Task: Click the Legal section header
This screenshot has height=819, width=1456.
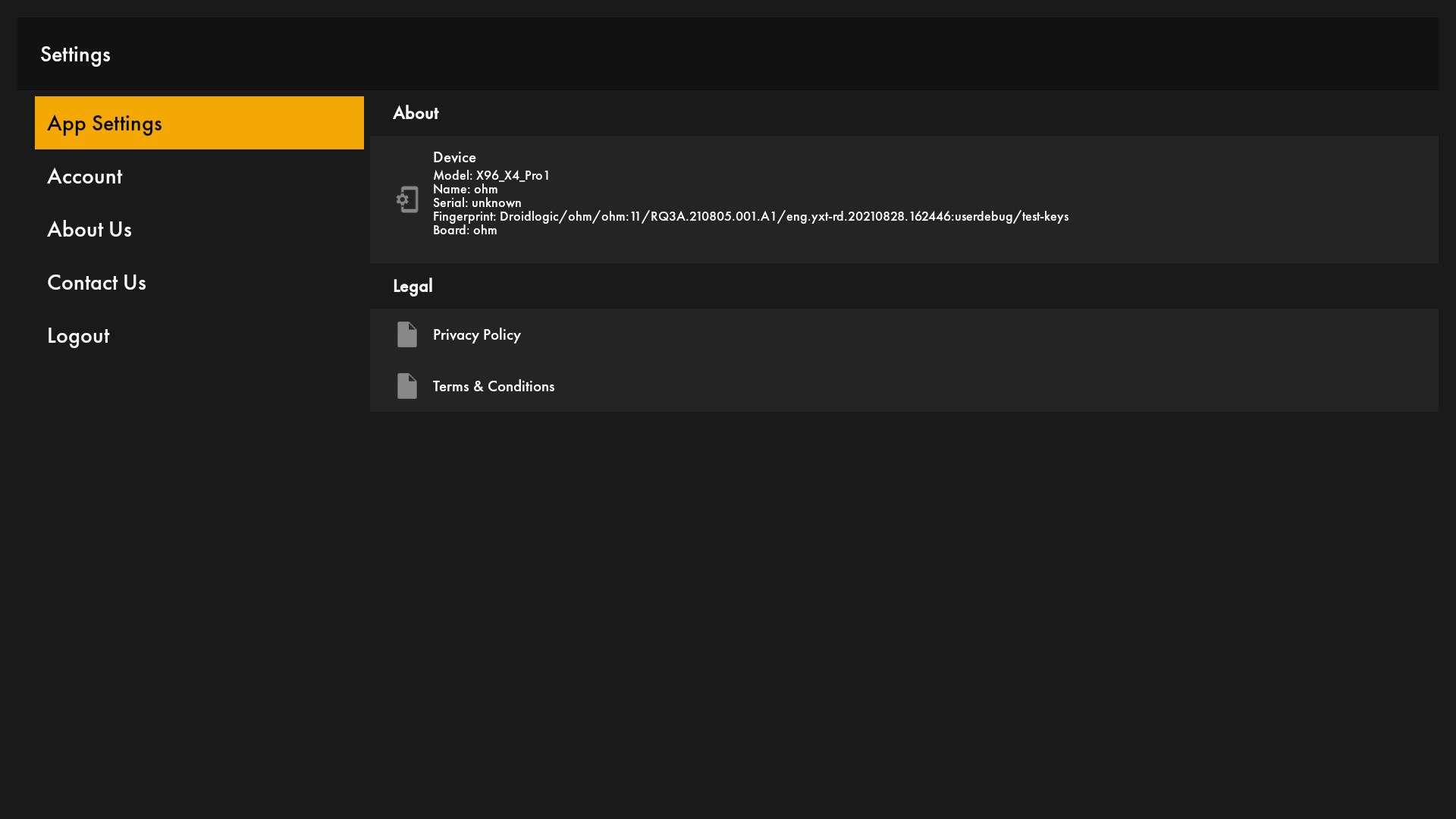Action: (413, 286)
